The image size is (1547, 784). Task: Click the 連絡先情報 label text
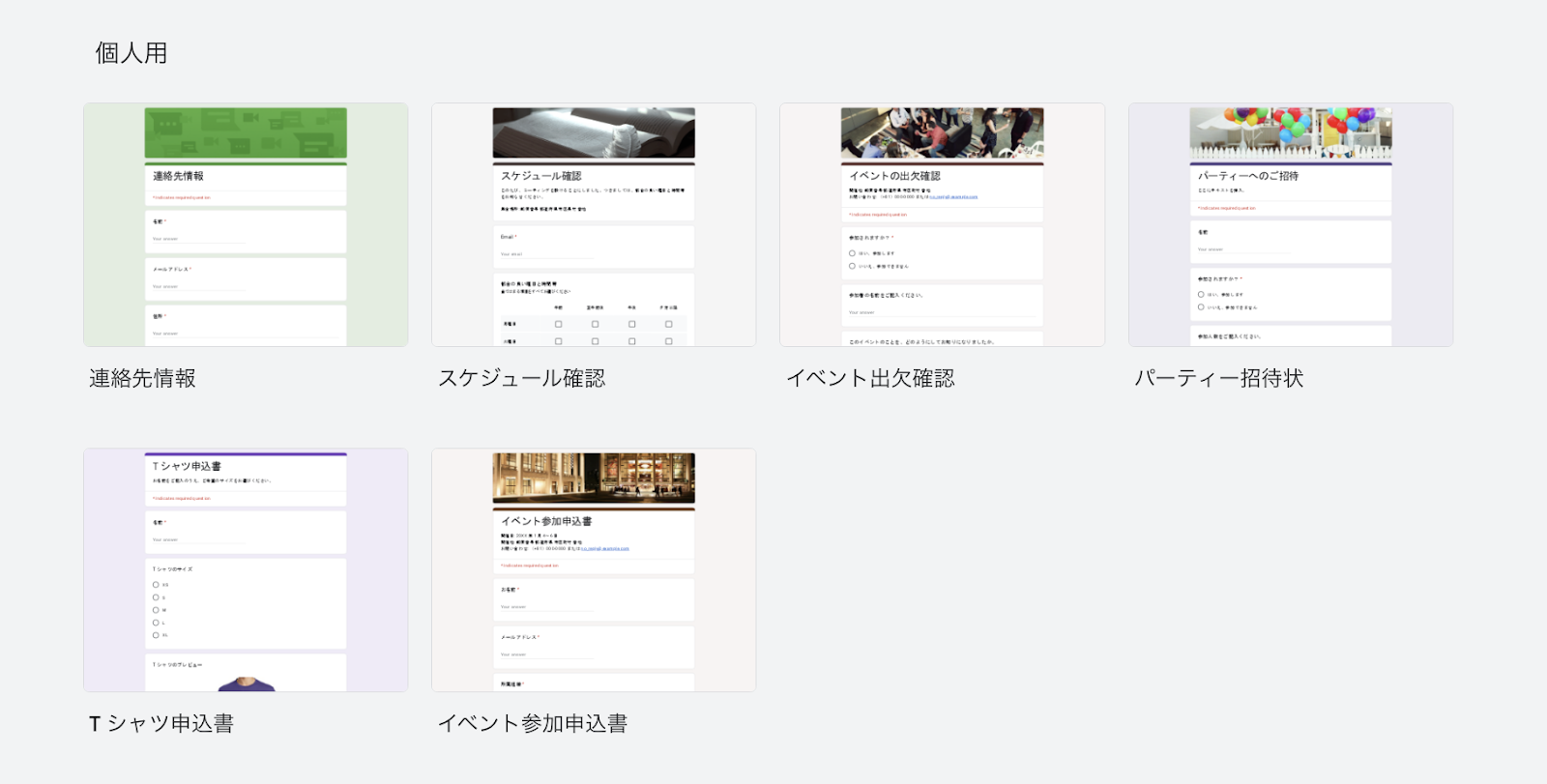coord(142,378)
